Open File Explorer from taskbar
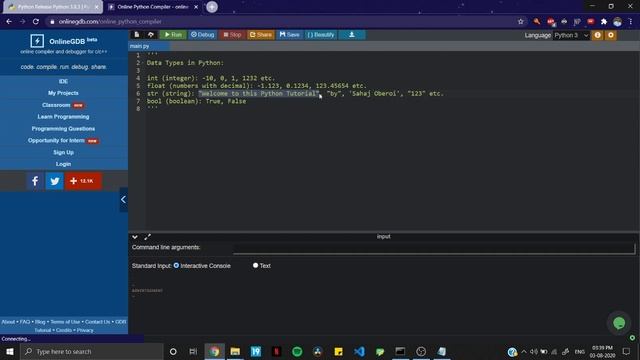Screen dimensions: 640x360 [235, 351]
